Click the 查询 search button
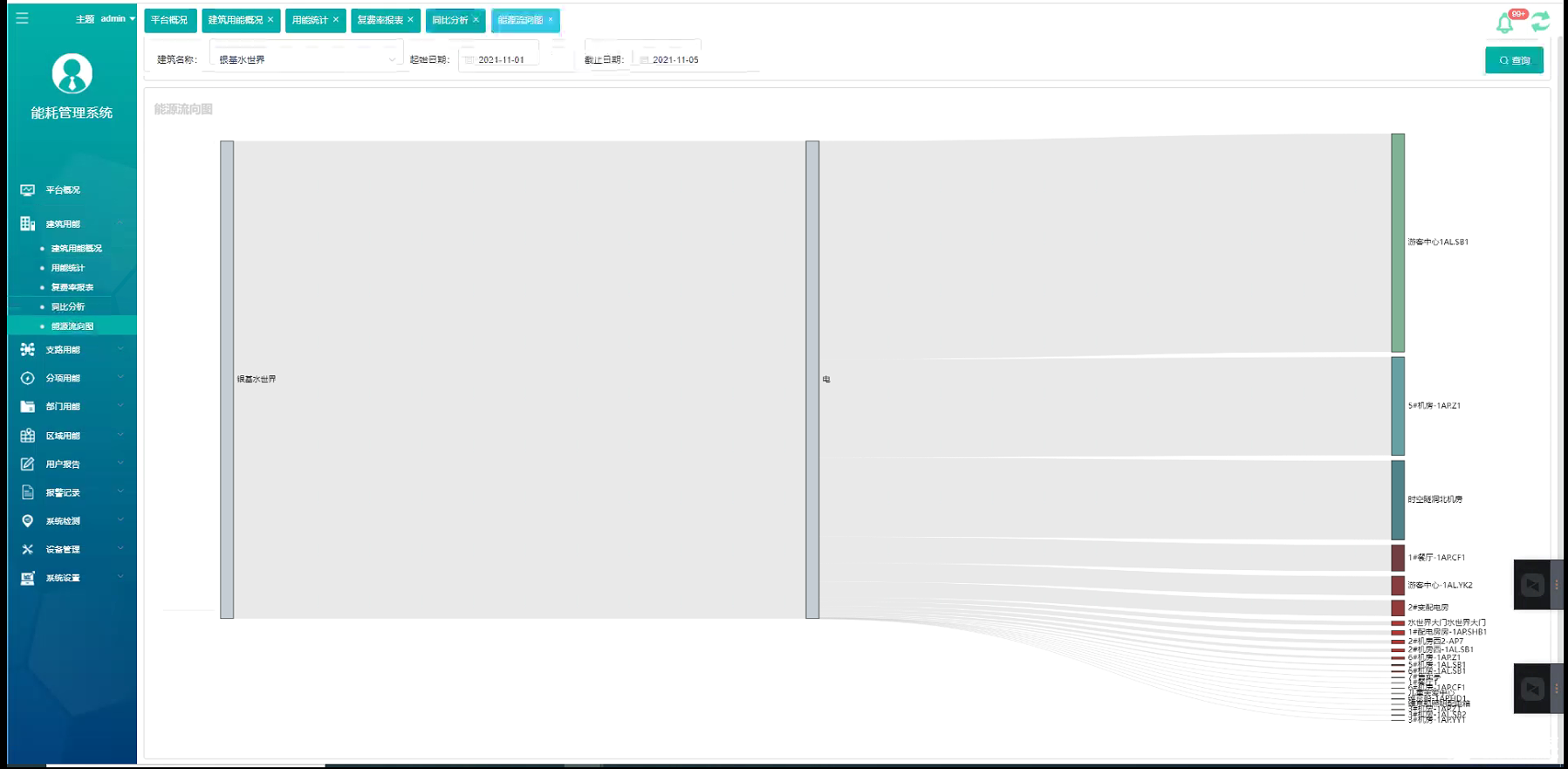The width and height of the screenshot is (1568, 769). click(1514, 60)
